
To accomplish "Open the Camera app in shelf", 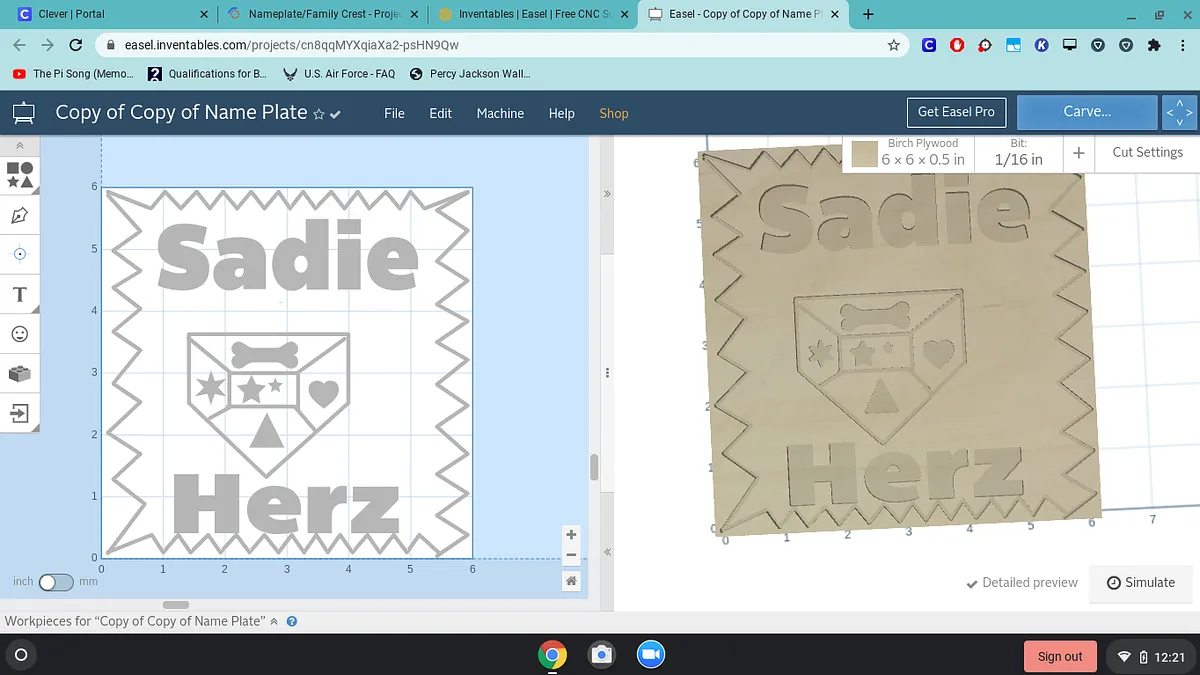I will [601, 655].
